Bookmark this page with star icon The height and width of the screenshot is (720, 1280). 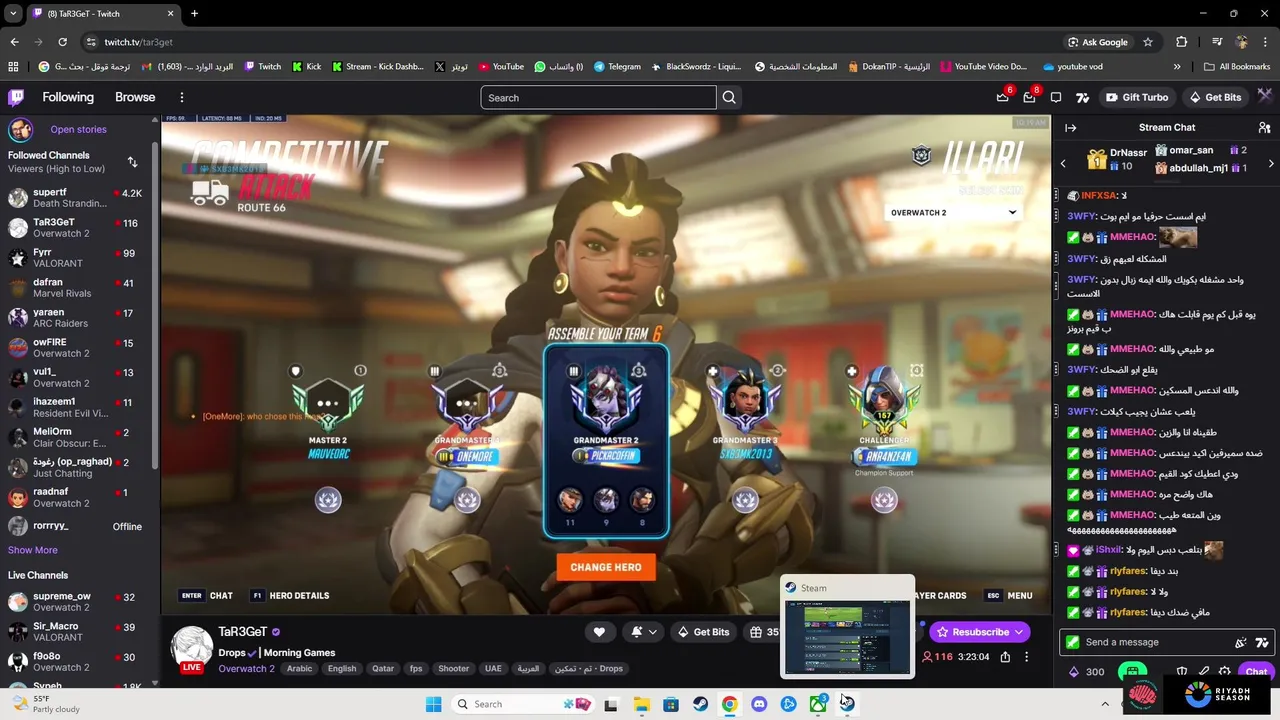click(1148, 42)
